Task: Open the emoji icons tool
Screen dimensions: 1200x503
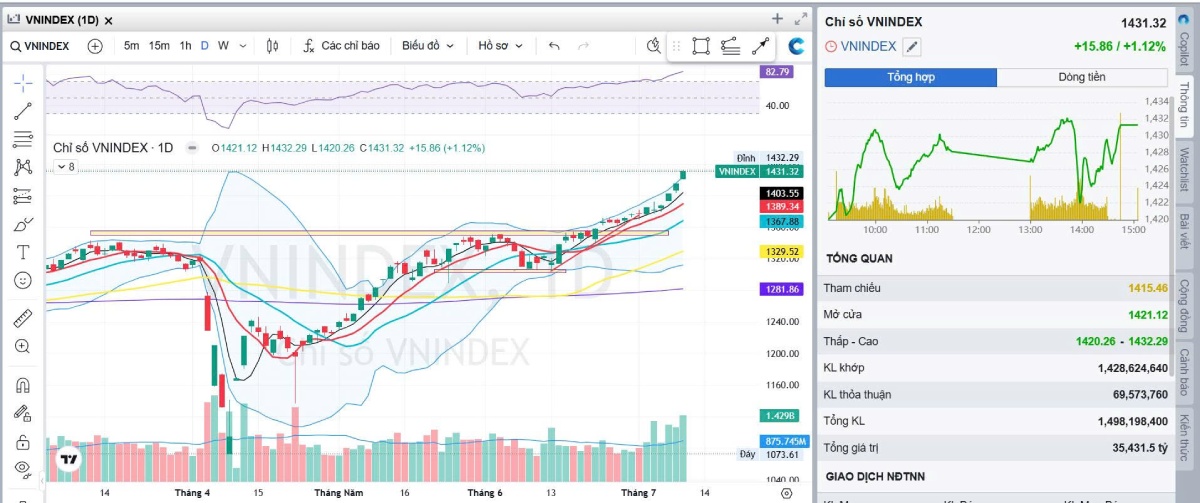Action: point(23,280)
